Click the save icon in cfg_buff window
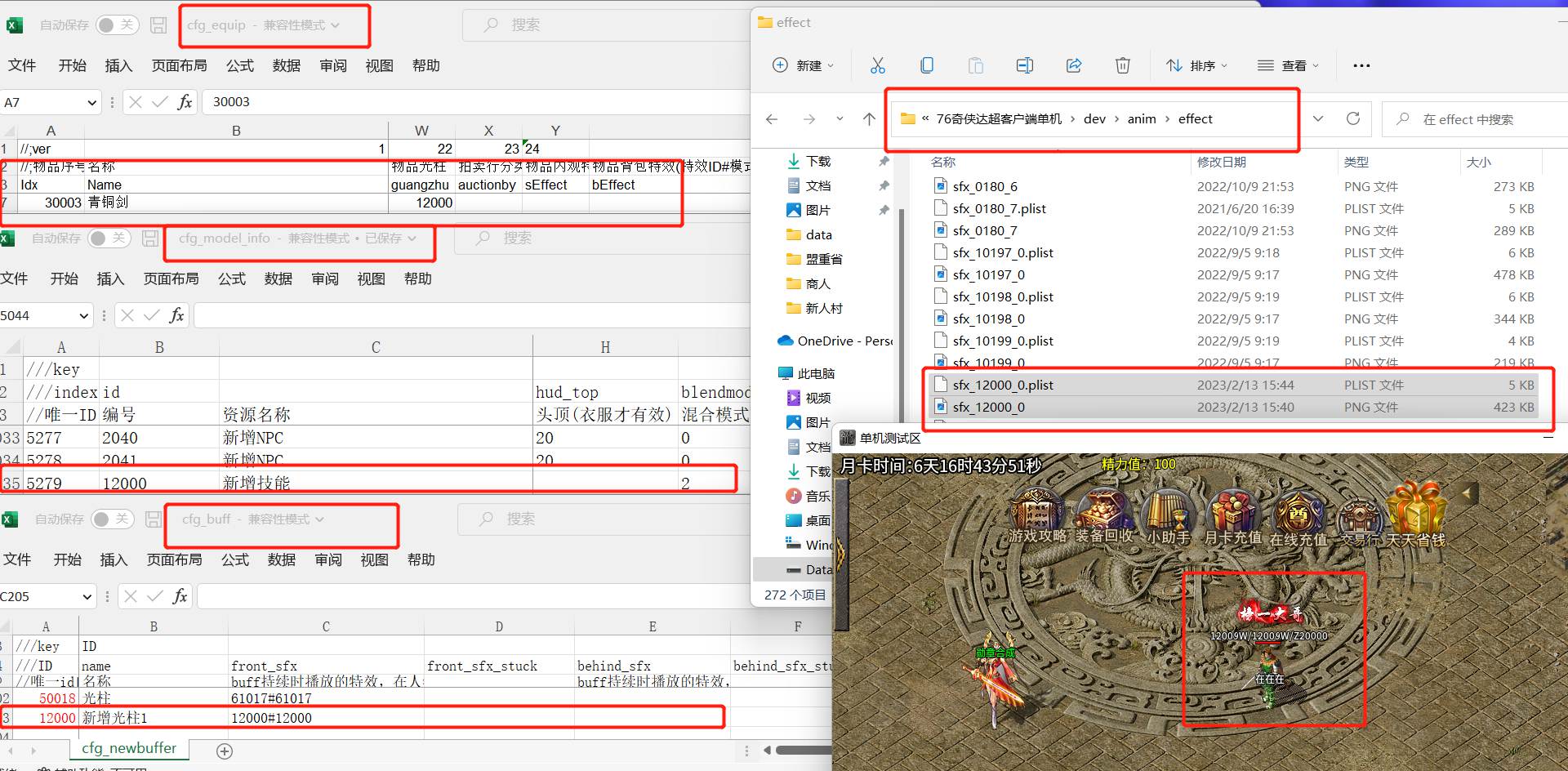This screenshot has width=1568, height=771. [154, 519]
